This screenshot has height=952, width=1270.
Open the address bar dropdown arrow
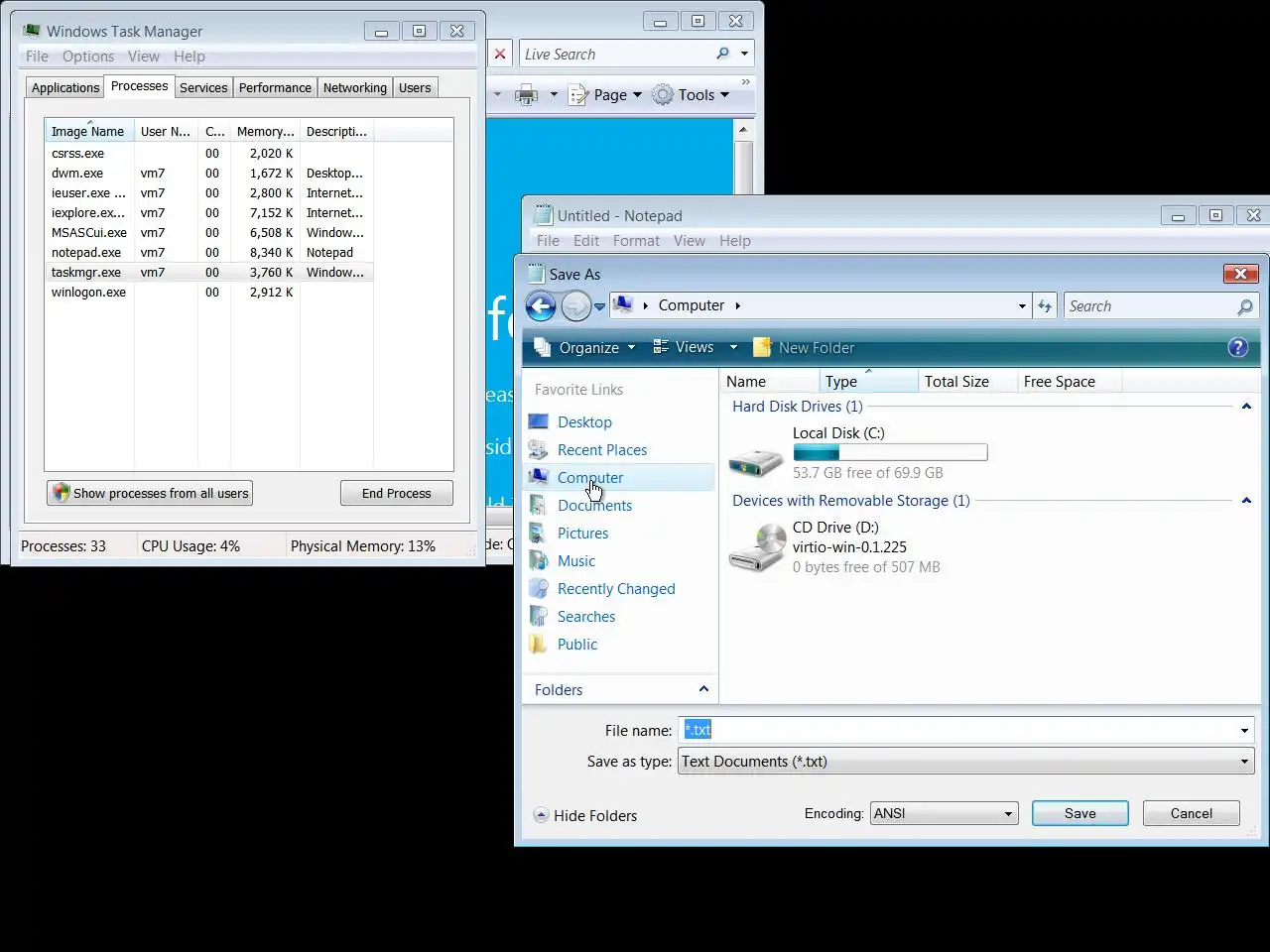1022,306
